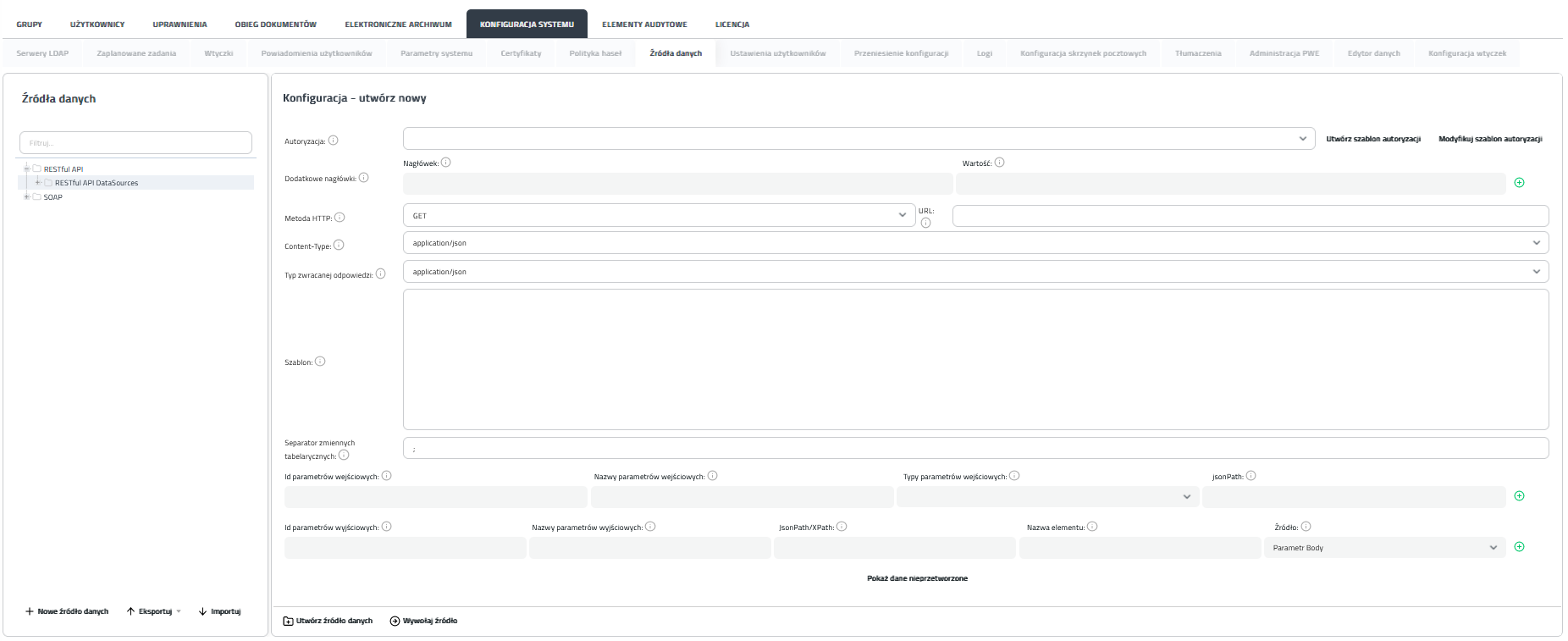Viewport: 1568px width, 641px height.
Task: Focus Separator zmiennych tabelarycznych field
Action: pyautogui.click(x=975, y=449)
